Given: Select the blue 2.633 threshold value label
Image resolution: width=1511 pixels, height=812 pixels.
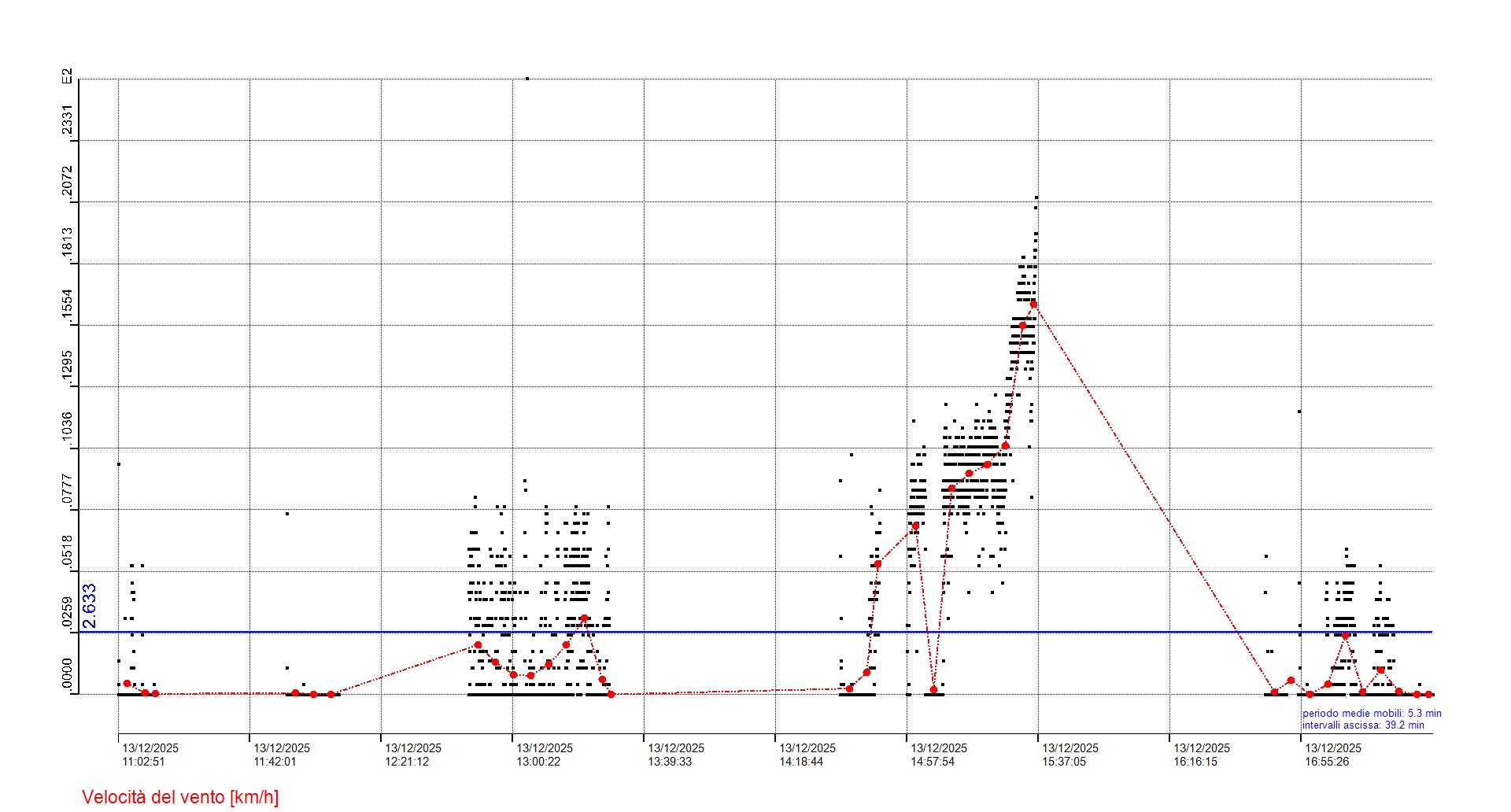Looking at the screenshot, I should click(x=90, y=606).
